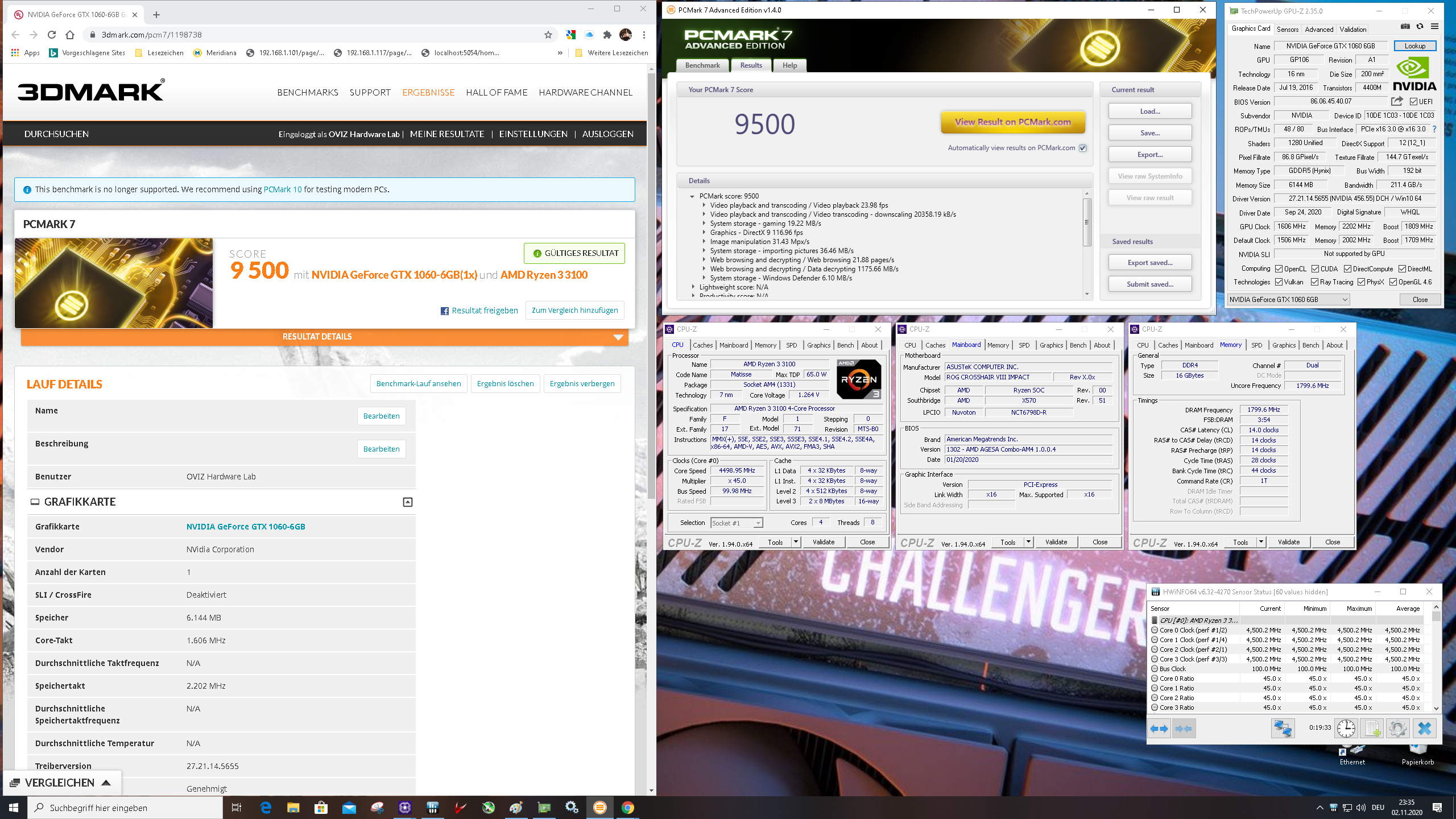Collapse PCMark score tree item
Viewport: 1456px width, 819px height.
coord(692,196)
